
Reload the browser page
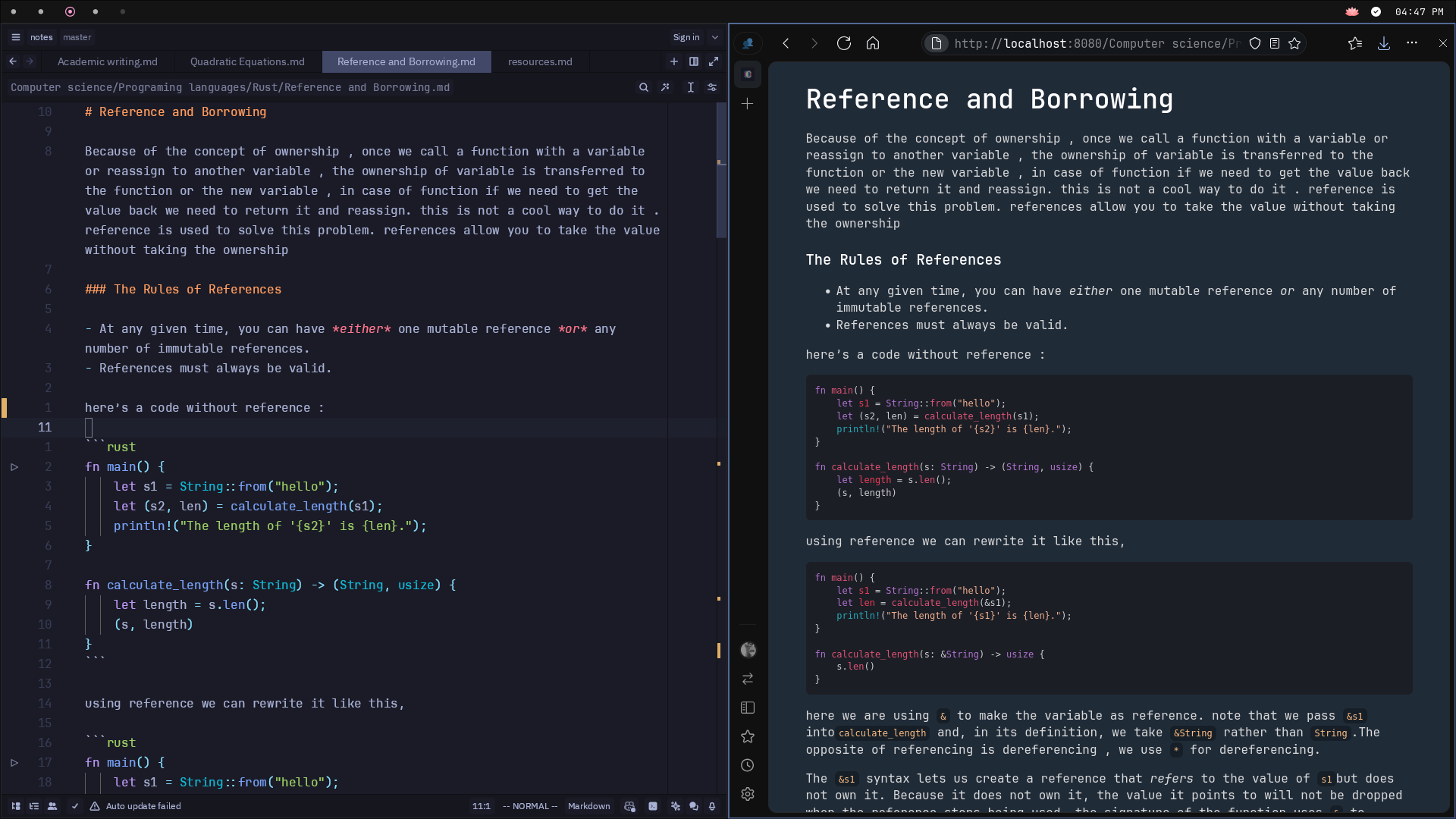844,43
